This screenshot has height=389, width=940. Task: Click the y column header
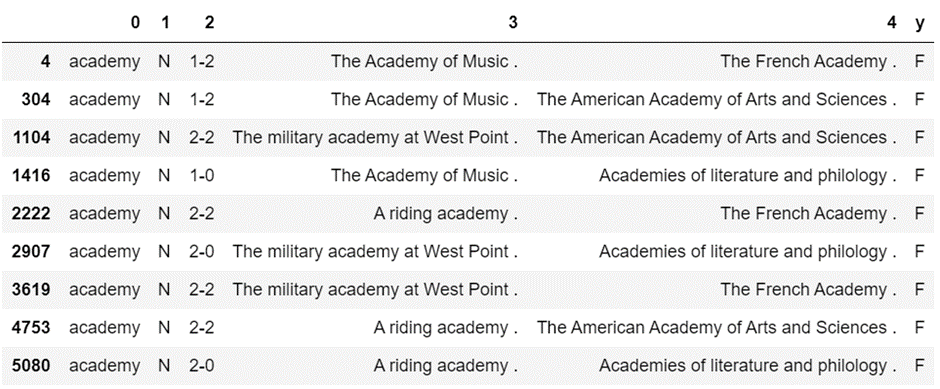(x=920, y=23)
